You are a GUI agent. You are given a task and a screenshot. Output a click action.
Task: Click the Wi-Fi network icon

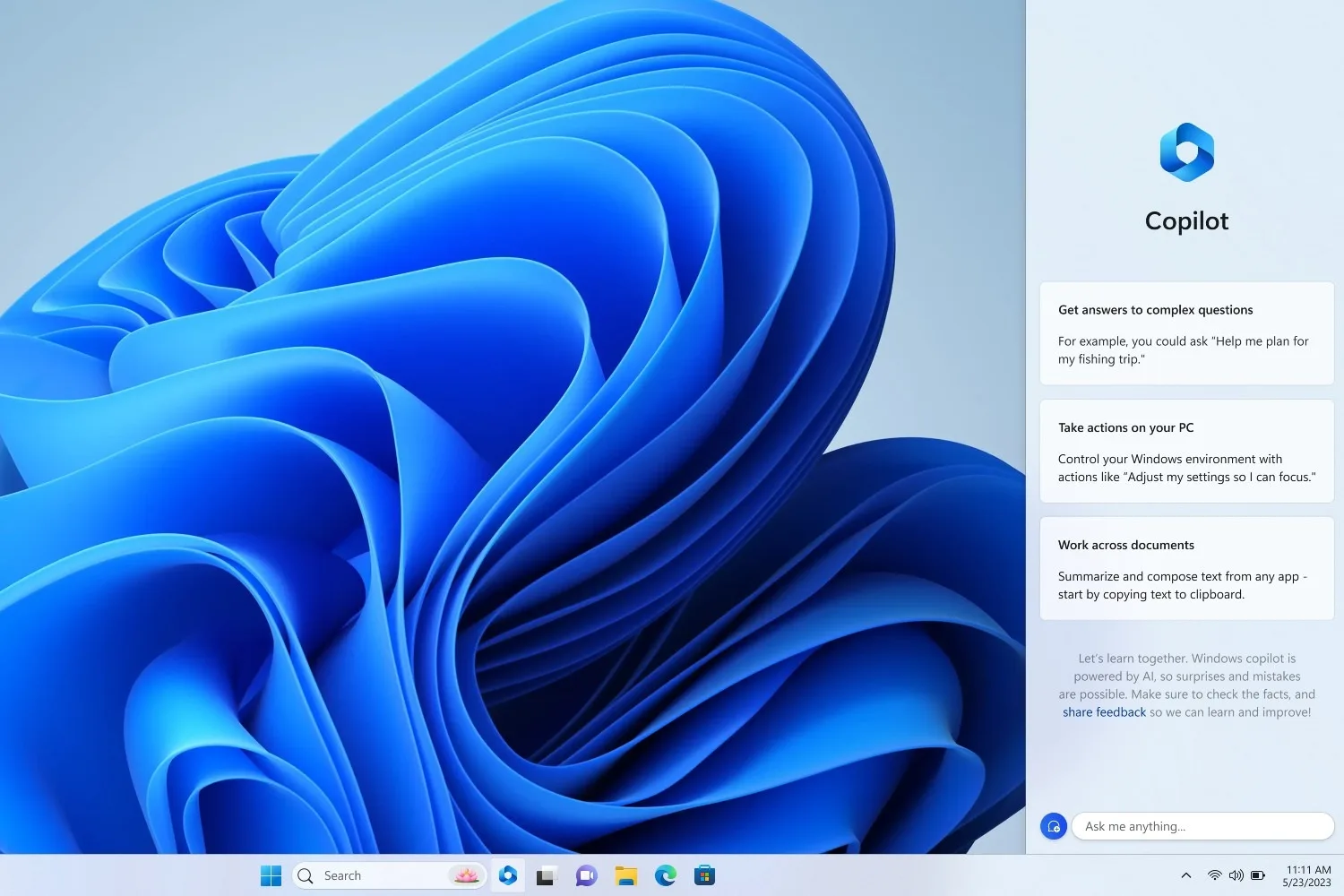coord(1215,875)
